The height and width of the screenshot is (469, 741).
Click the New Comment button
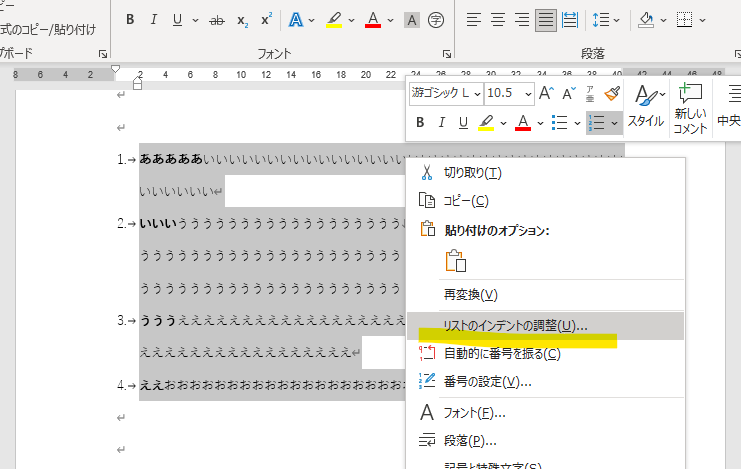click(x=690, y=107)
